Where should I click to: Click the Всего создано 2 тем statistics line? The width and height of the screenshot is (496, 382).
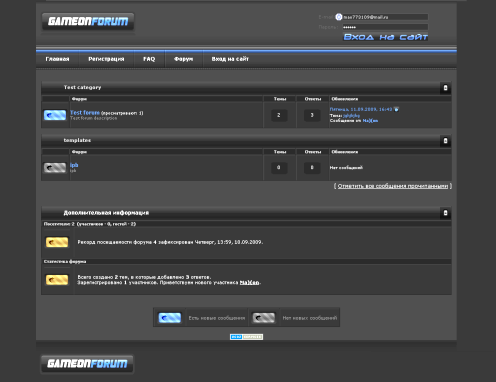[x=144, y=277]
